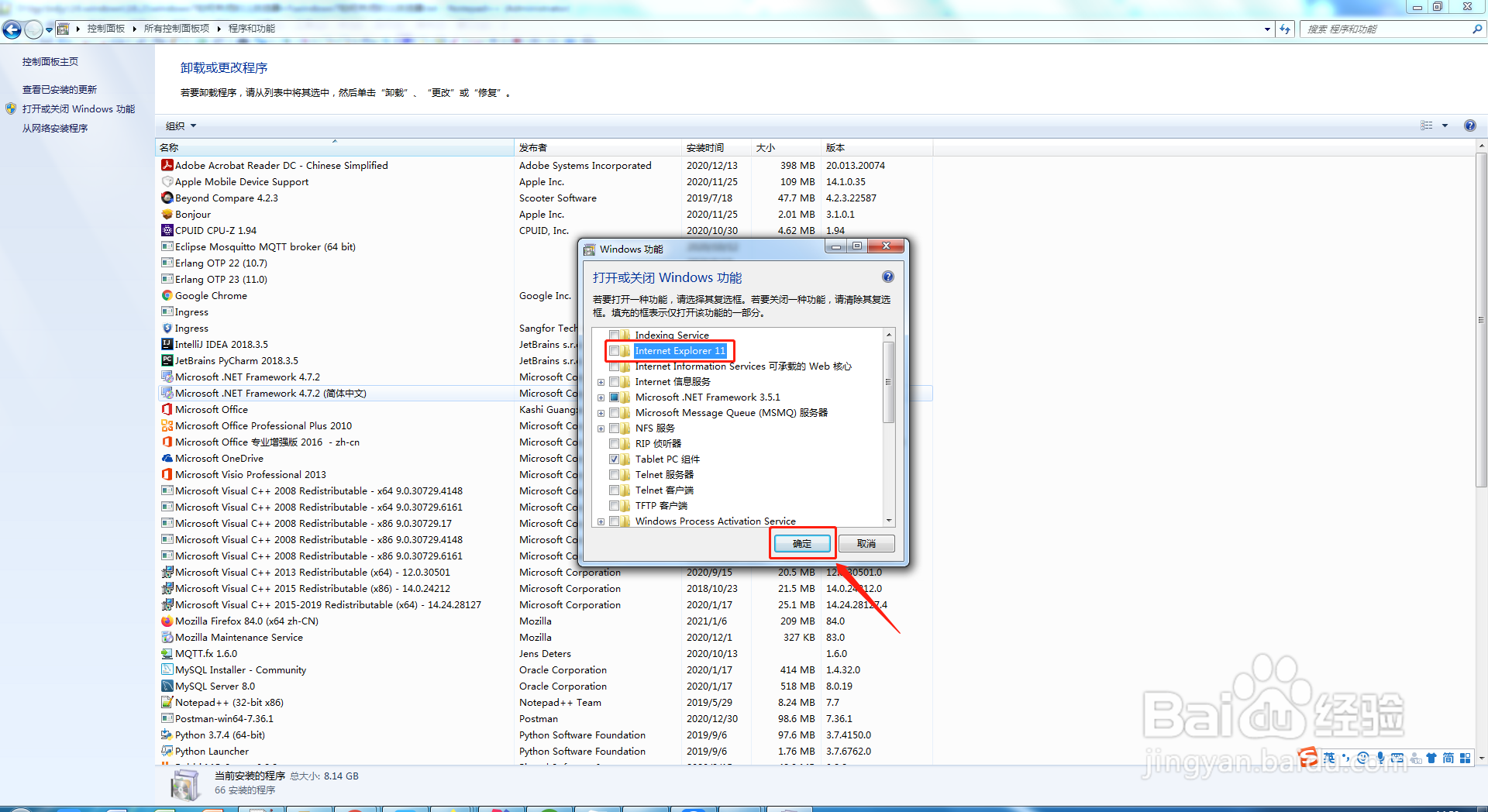Expand Microsoft .NET Framework 3.5.1 node
1488x812 pixels.
click(601, 397)
